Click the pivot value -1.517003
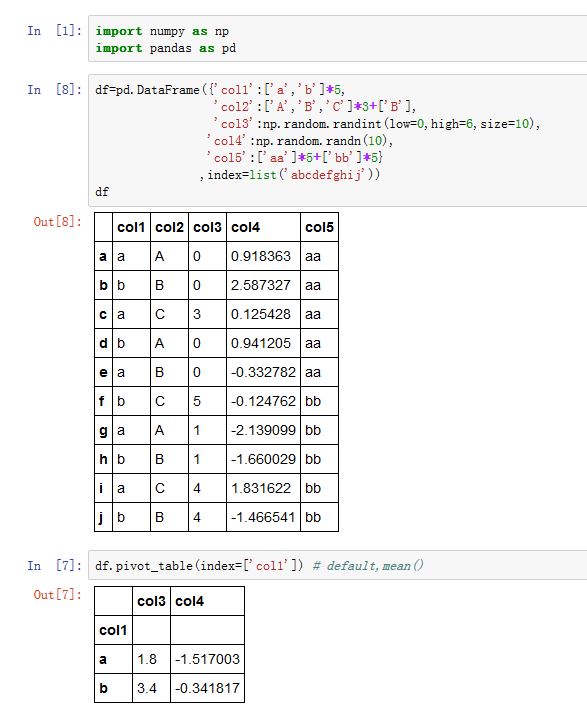587x716 pixels. click(x=207, y=659)
